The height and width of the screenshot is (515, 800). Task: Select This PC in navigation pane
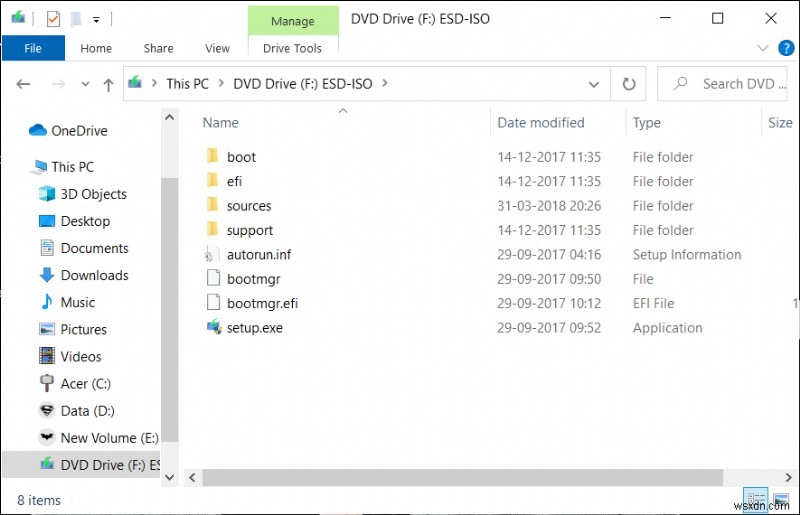pos(63,167)
